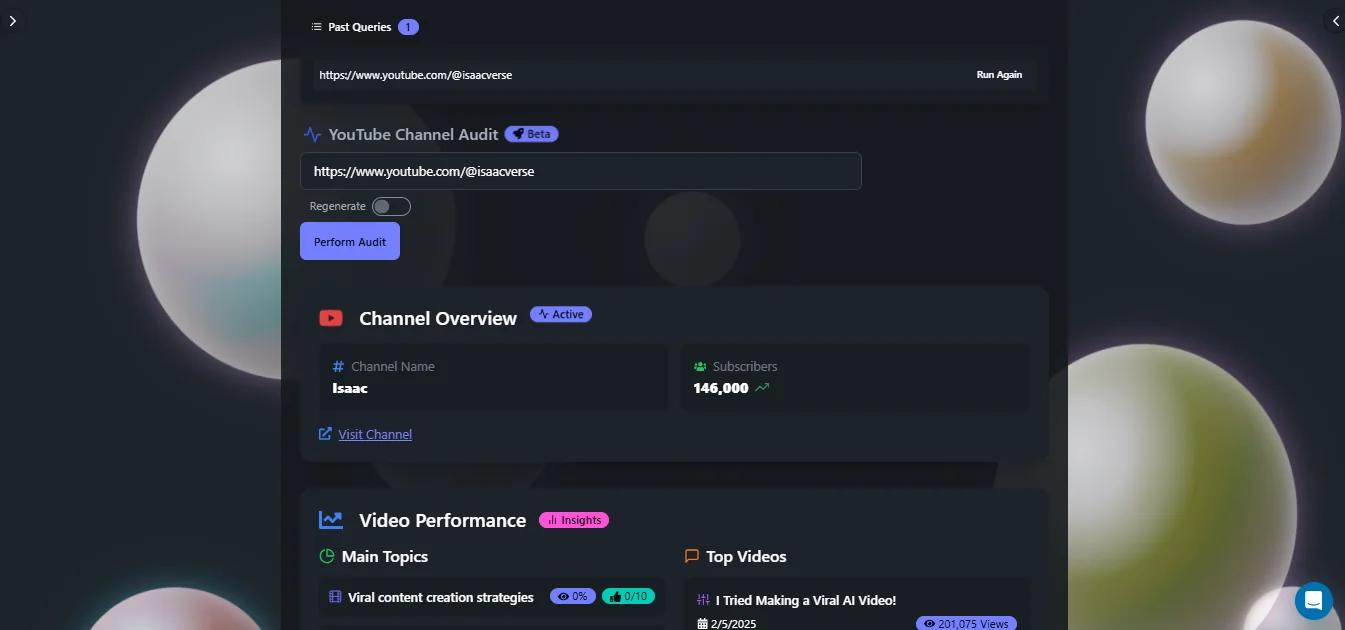1345x630 pixels.
Task: Select the past query isaacverse URL row
Action: [675, 75]
